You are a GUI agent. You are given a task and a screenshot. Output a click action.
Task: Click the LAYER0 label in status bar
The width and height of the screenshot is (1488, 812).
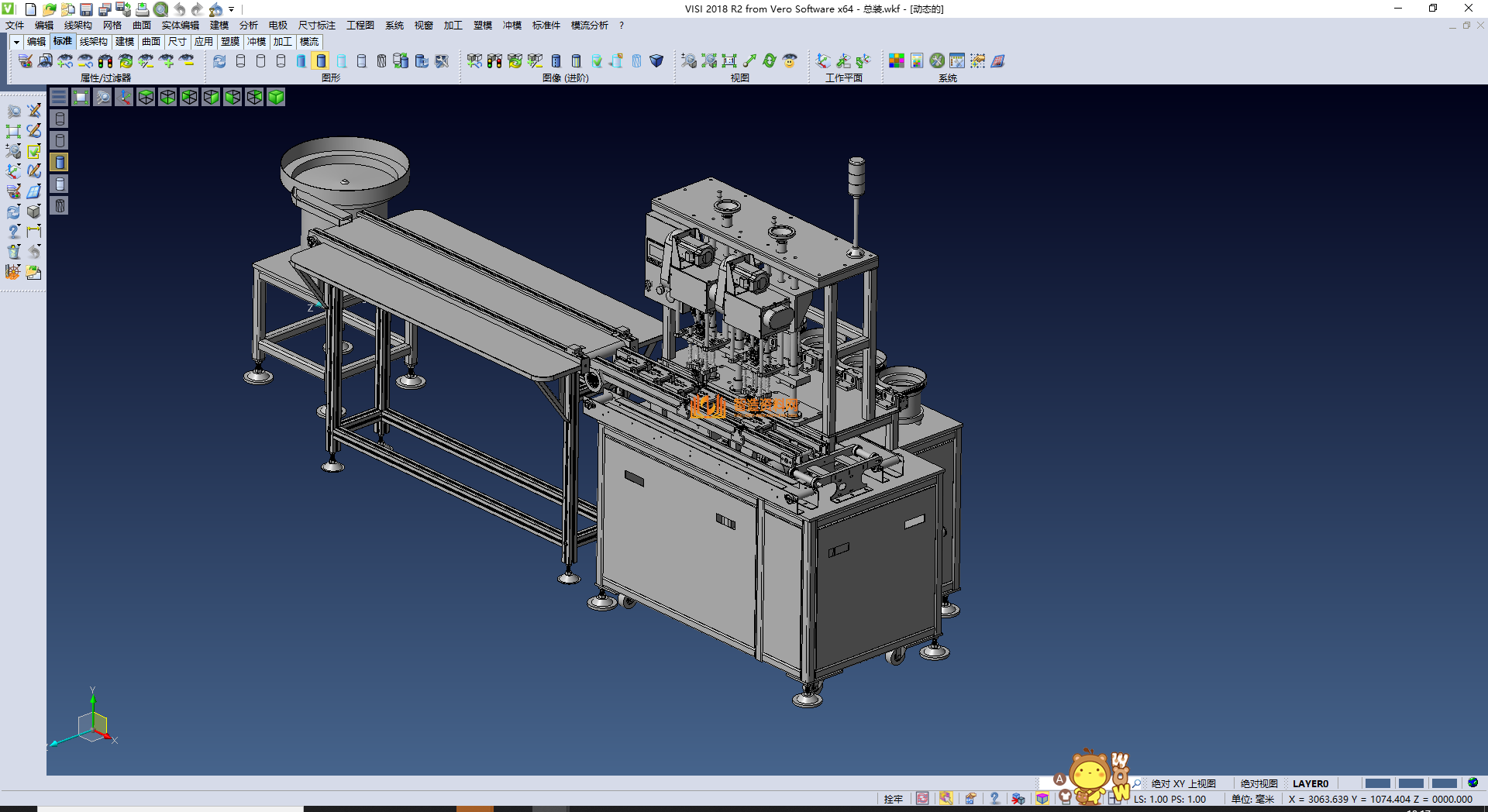(1310, 783)
